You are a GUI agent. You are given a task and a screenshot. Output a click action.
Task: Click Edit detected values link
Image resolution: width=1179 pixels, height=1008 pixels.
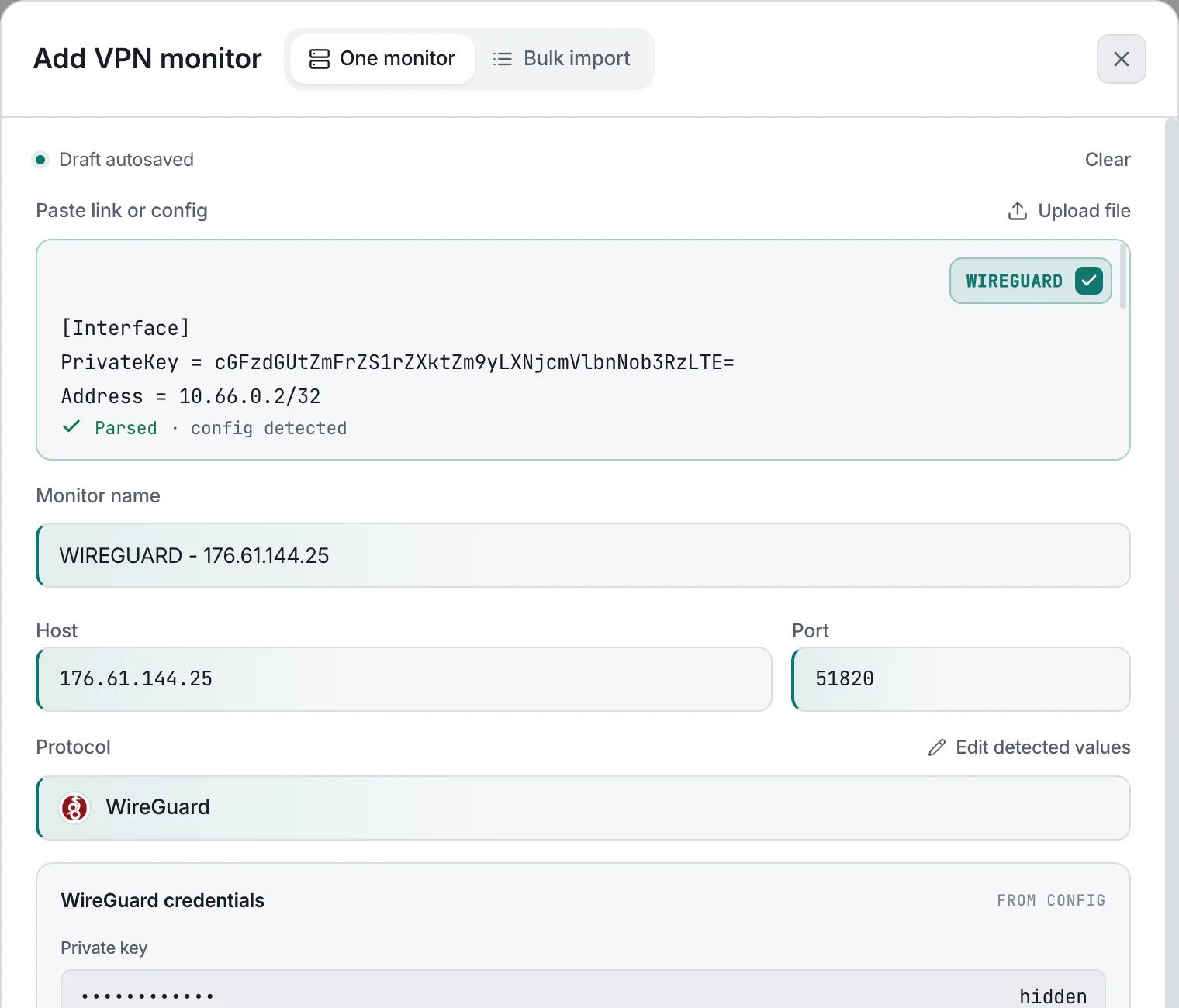[1029, 747]
